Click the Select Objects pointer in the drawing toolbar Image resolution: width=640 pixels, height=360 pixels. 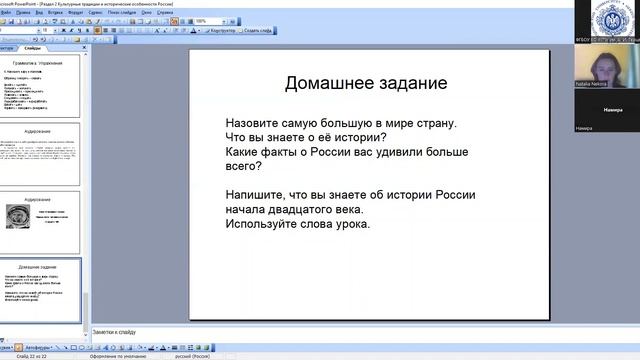pos(18,348)
